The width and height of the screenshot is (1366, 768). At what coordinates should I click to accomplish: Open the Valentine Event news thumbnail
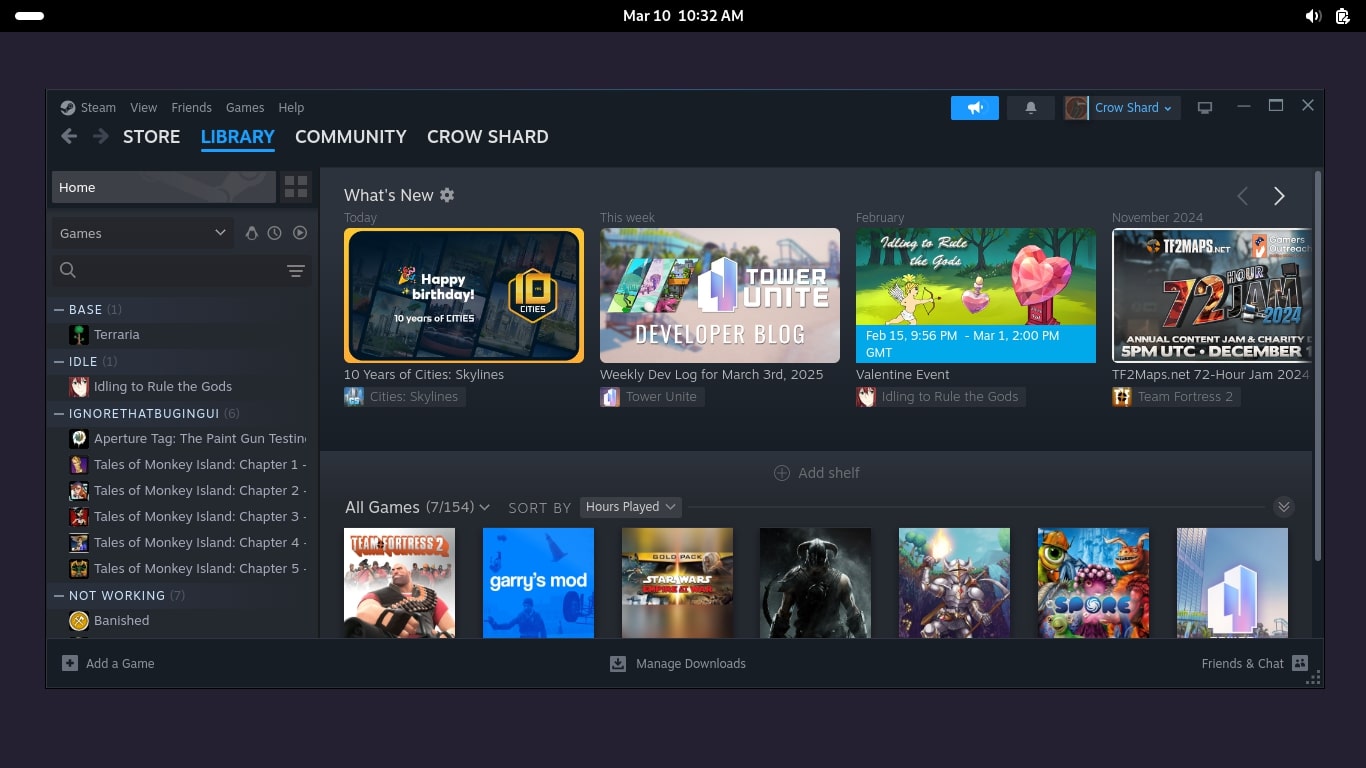tap(976, 295)
